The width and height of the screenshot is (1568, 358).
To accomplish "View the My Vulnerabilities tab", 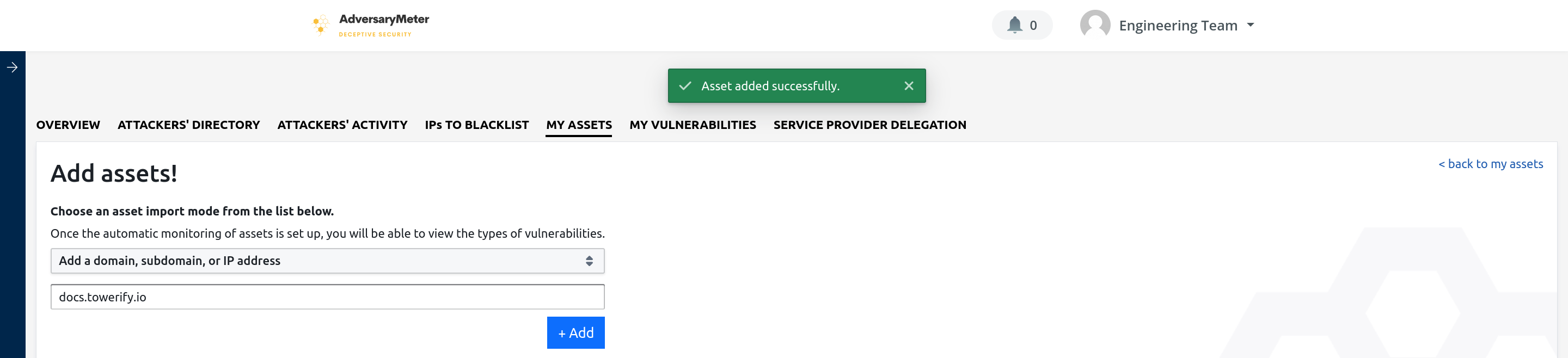I will 692,125.
